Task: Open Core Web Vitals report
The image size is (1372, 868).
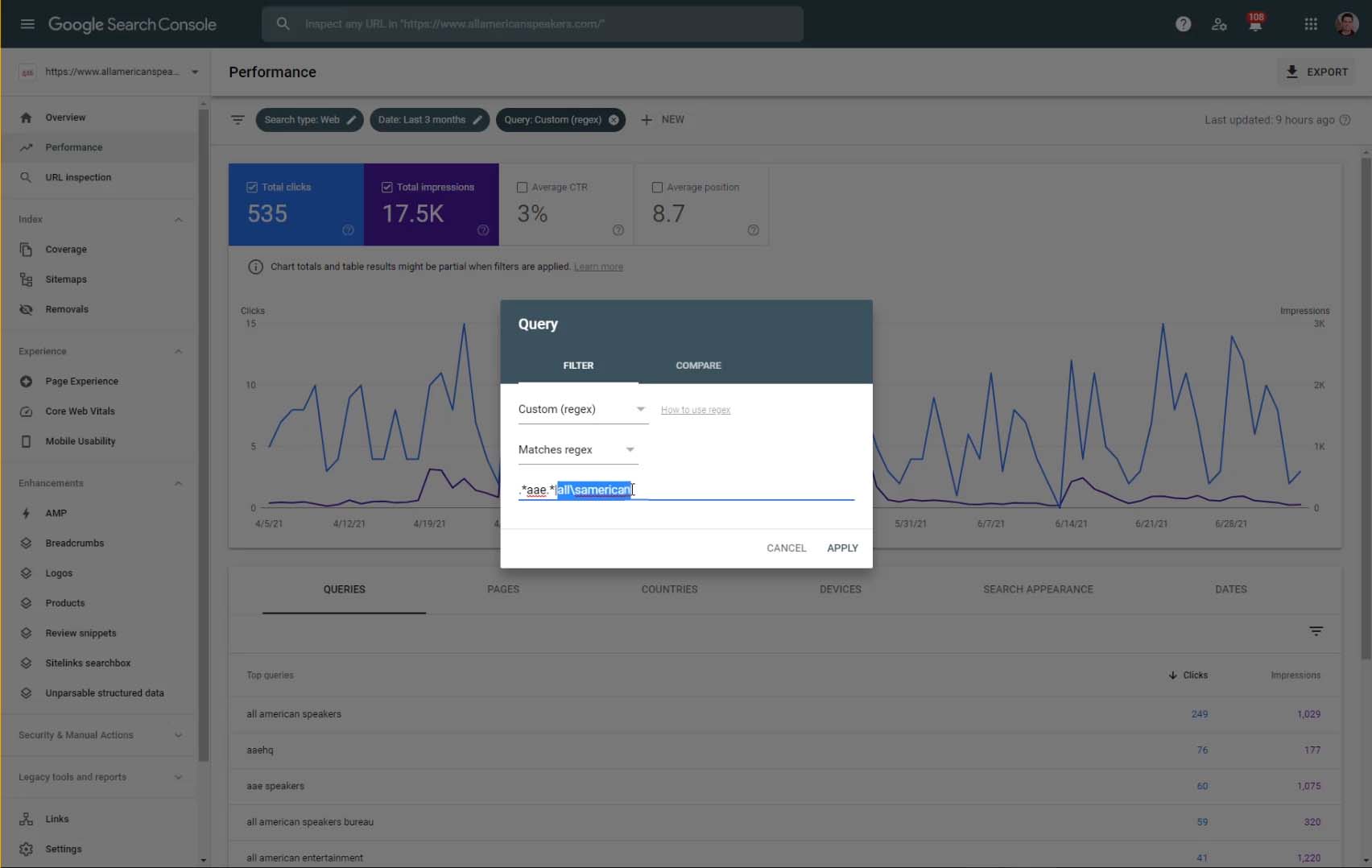Action: coord(80,411)
